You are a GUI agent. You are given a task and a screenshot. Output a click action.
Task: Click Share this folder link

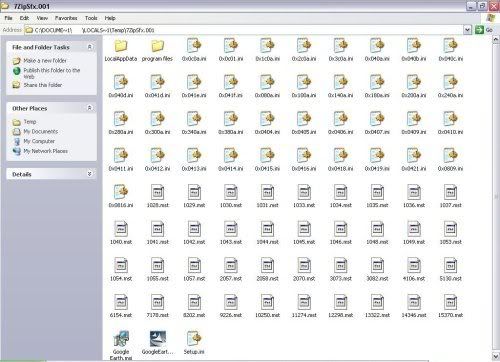pyautogui.click(x=43, y=85)
